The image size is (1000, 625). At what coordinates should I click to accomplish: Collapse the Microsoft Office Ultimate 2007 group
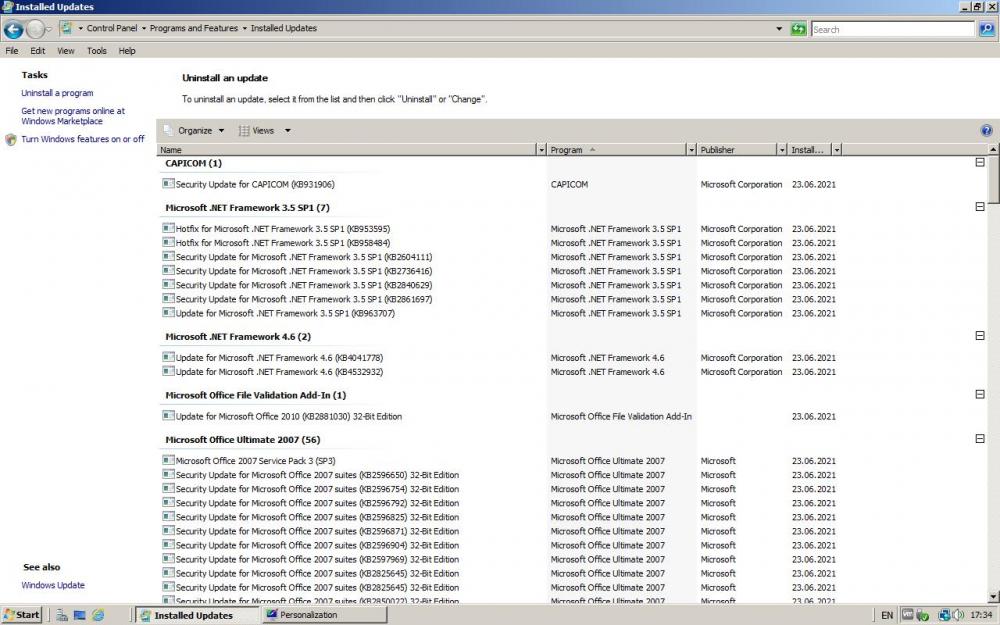980,439
